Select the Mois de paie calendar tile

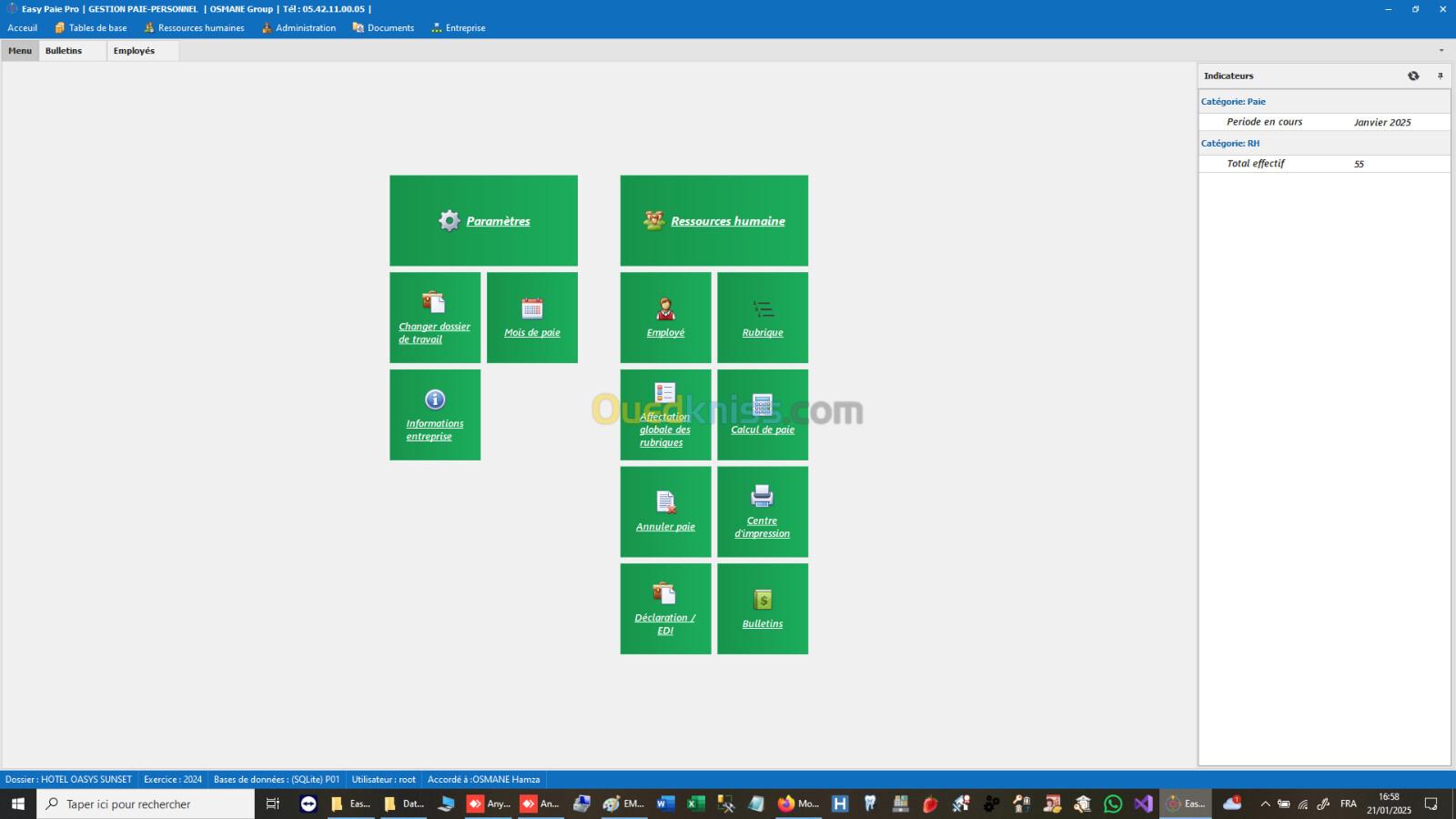[532, 318]
